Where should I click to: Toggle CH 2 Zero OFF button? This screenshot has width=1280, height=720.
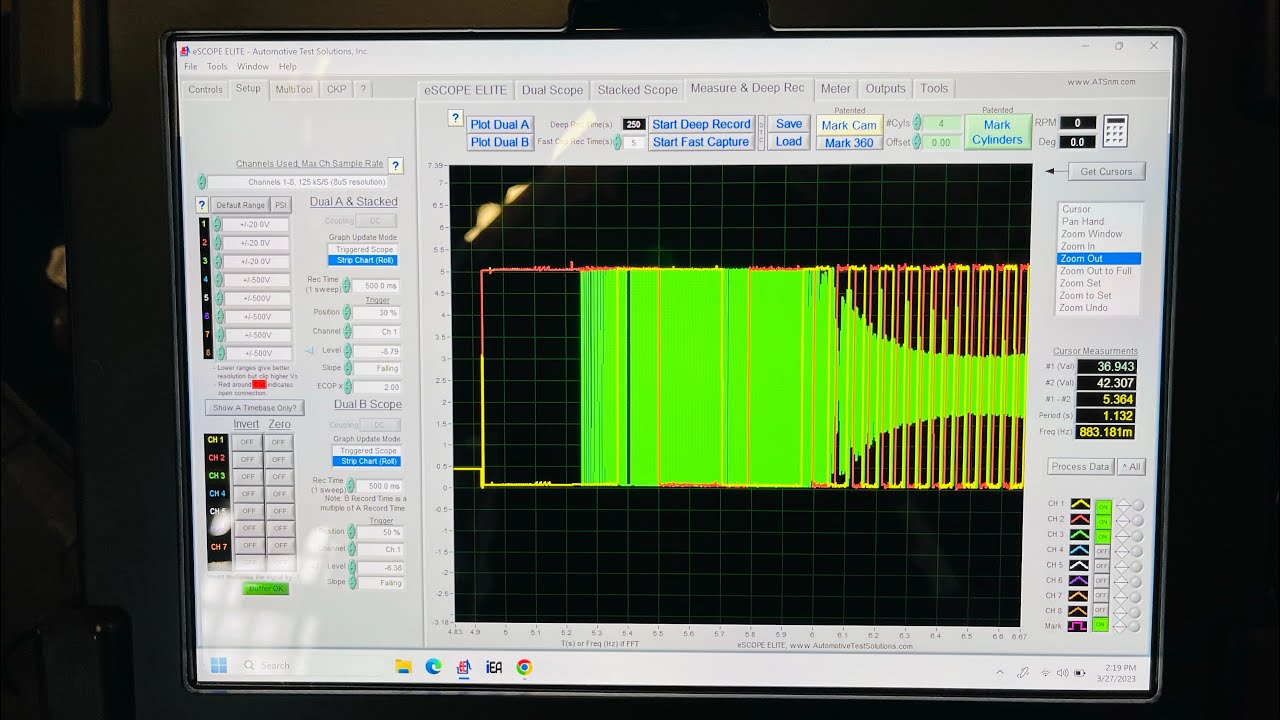point(279,459)
